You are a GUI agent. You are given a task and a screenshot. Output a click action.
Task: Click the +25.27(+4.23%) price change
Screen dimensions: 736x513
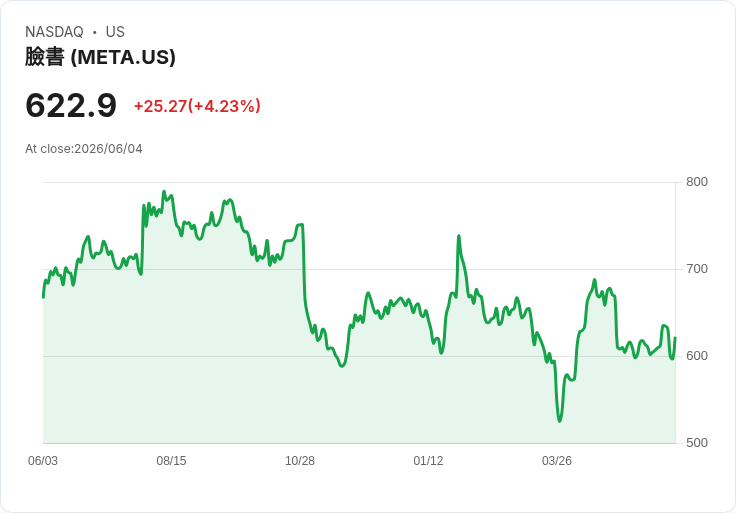coord(197,106)
